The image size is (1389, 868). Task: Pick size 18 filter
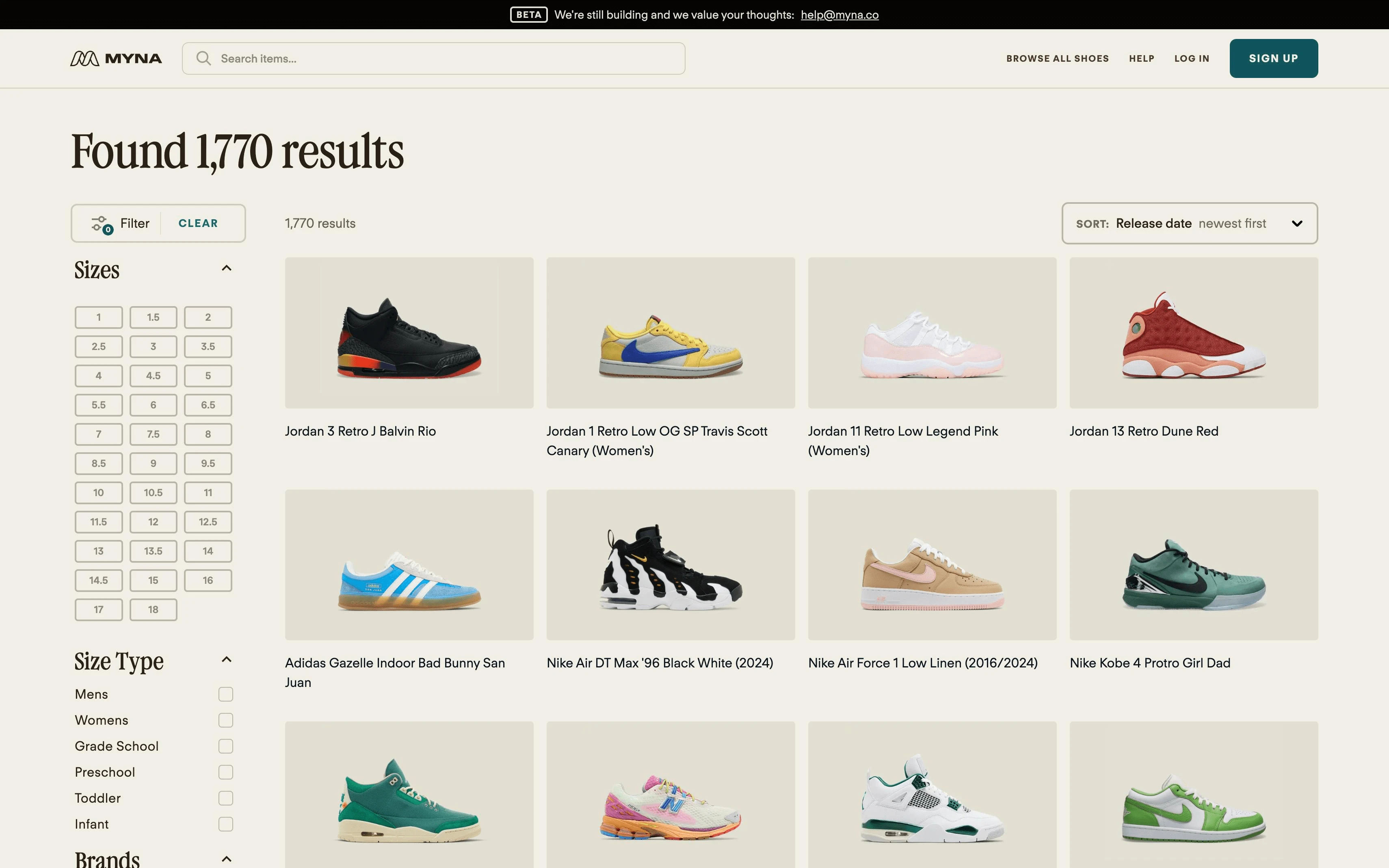click(153, 610)
